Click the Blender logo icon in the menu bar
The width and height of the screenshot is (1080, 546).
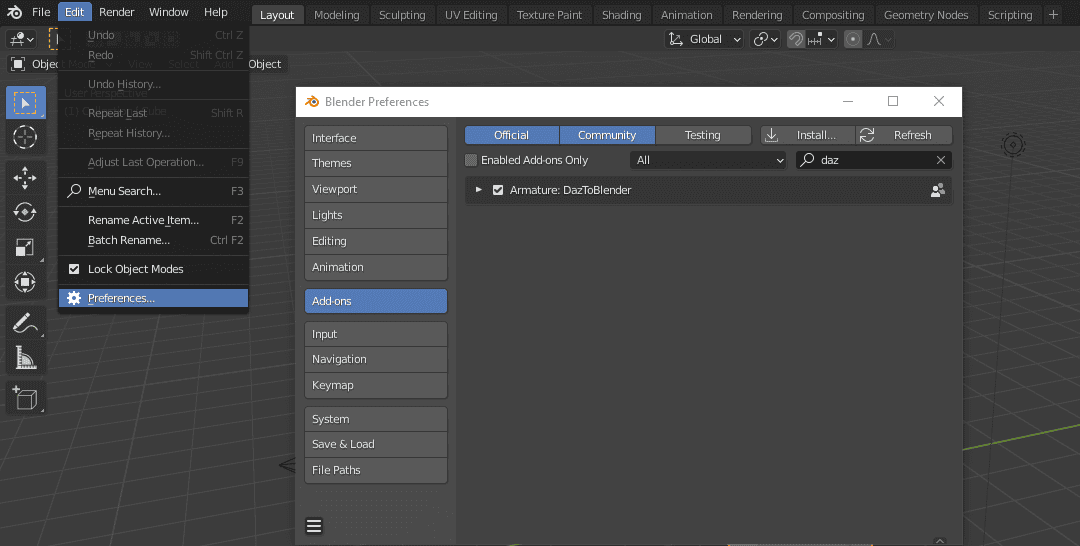pos(14,12)
